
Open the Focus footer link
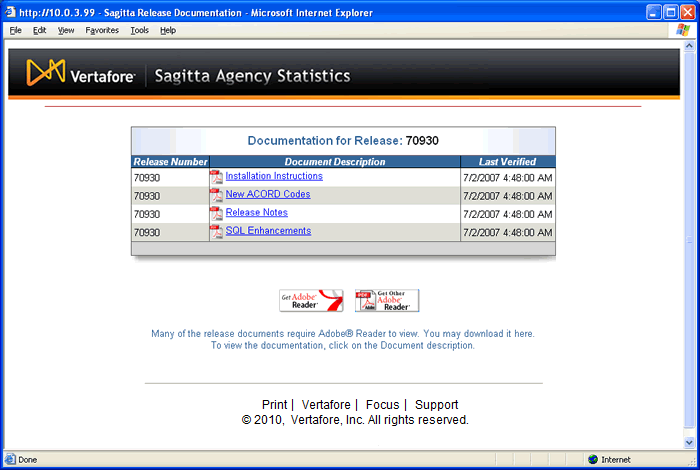382,404
